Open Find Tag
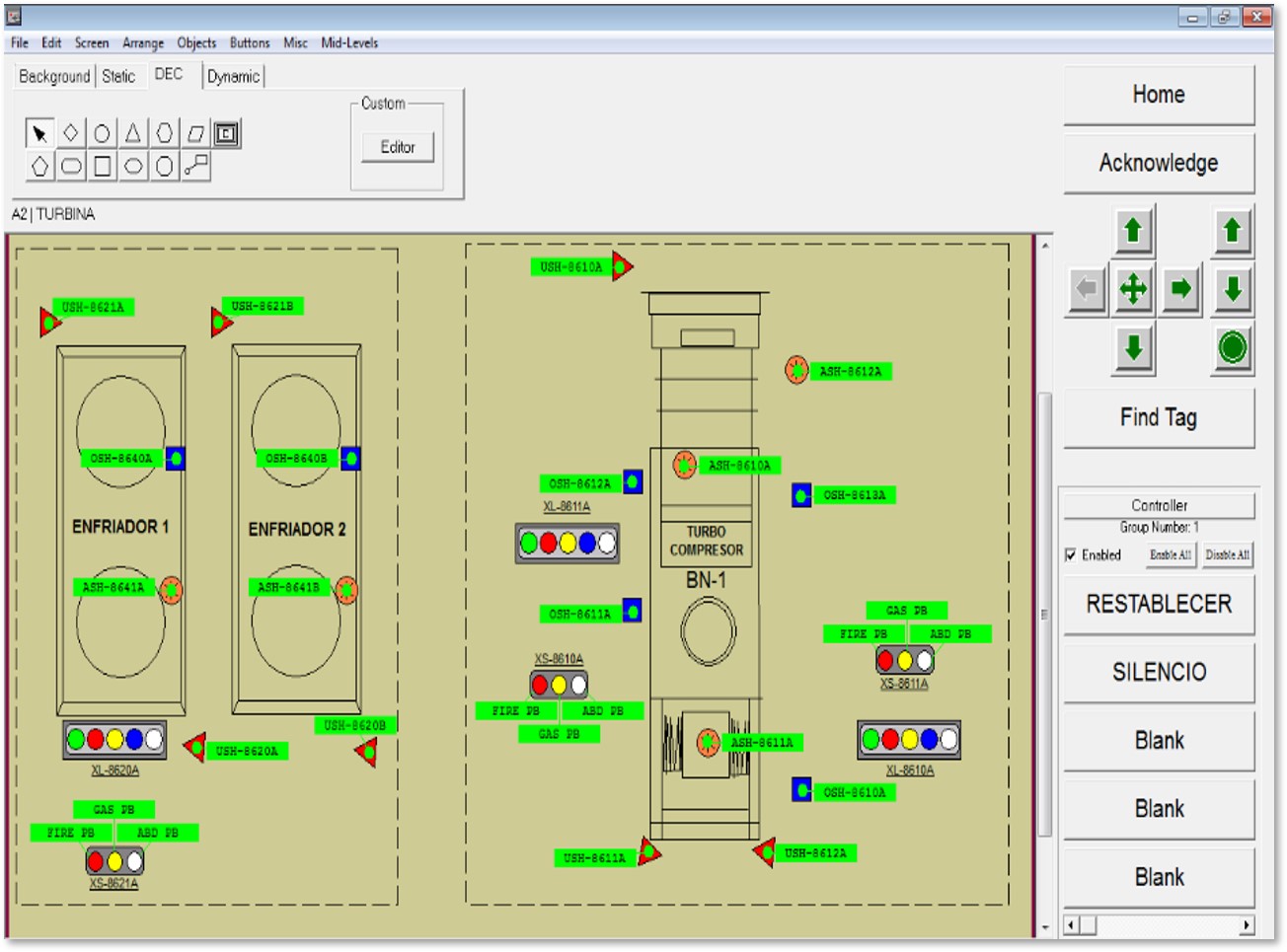The height and width of the screenshot is (952, 1287). (x=1159, y=417)
